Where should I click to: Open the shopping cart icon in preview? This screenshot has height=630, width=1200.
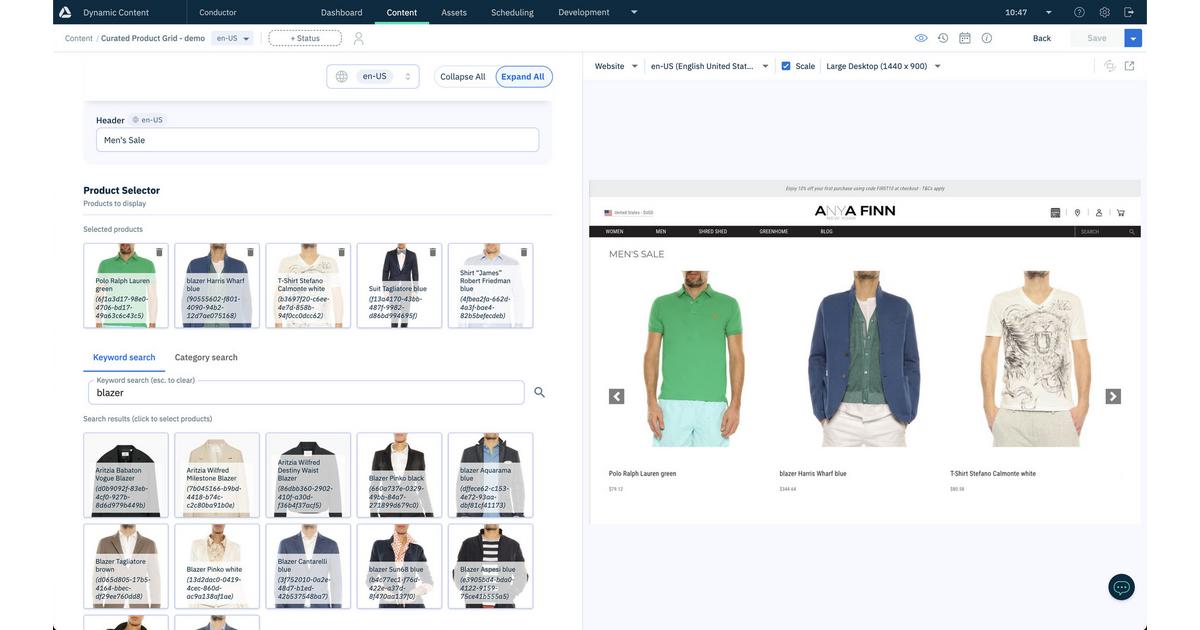click(1121, 212)
